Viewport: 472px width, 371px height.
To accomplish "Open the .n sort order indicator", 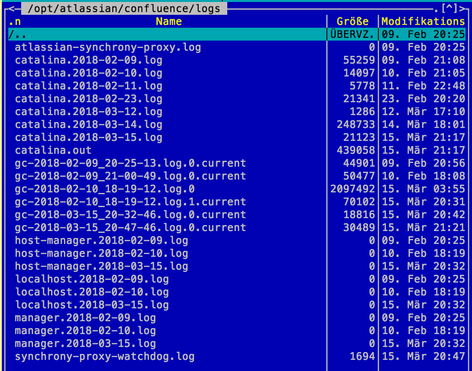I will click(x=15, y=22).
